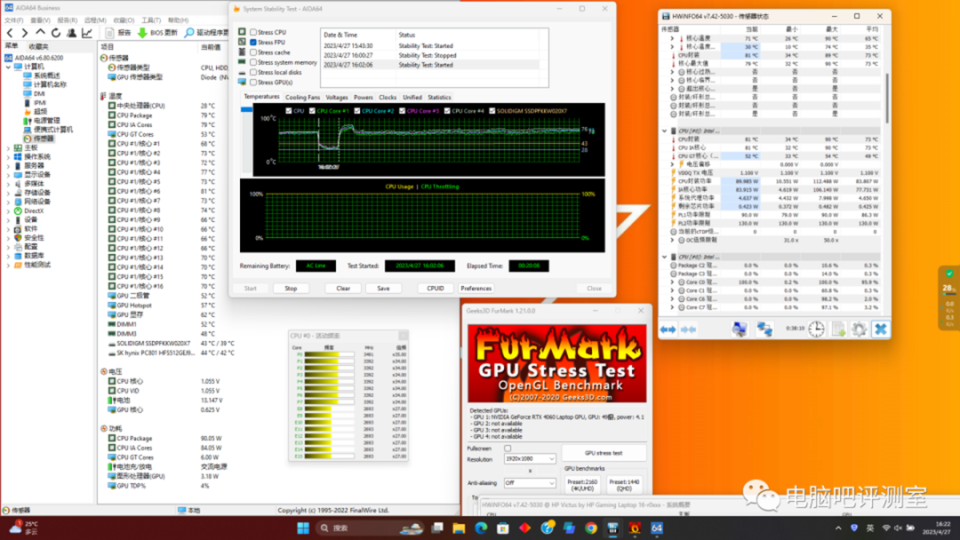
Task: Toggle the CPU Core #2 graph checkbox
Action: 357,111
